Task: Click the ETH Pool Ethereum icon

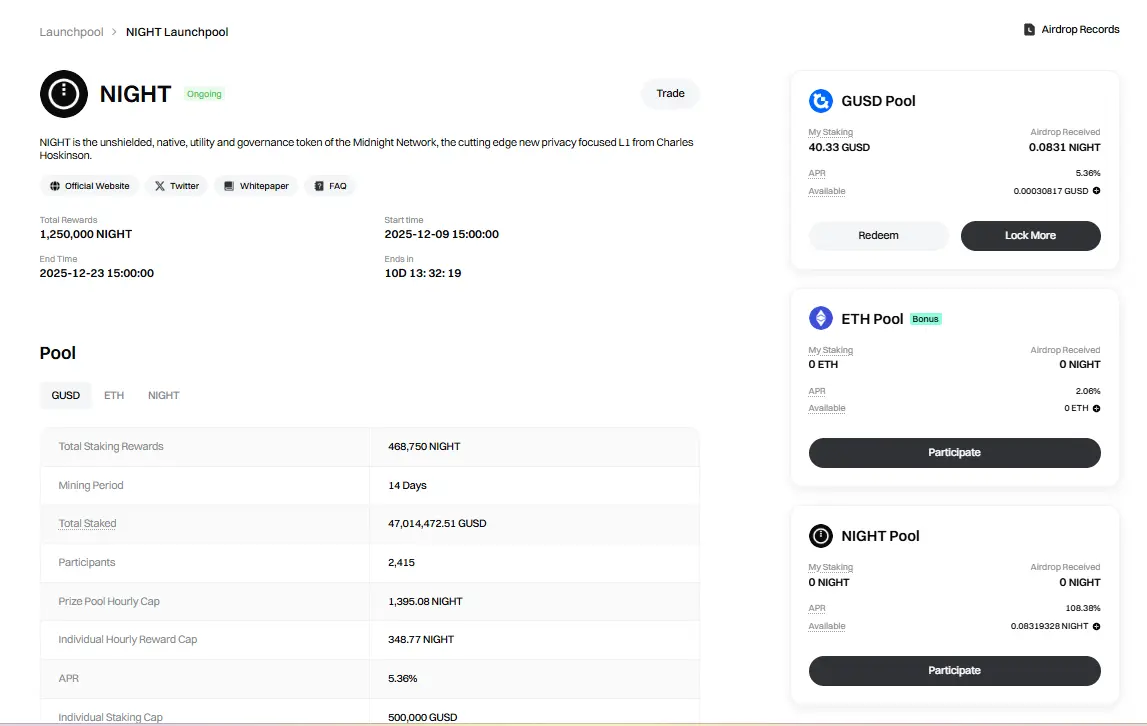Action: (x=821, y=319)
